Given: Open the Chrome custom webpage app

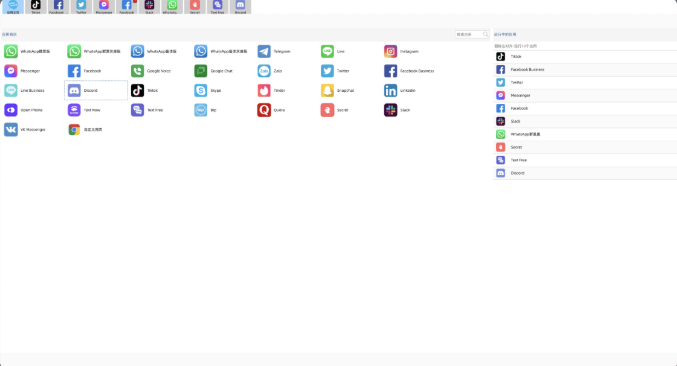Looking at the screenshot, I should pyautogui.click(x=85, y=129).
